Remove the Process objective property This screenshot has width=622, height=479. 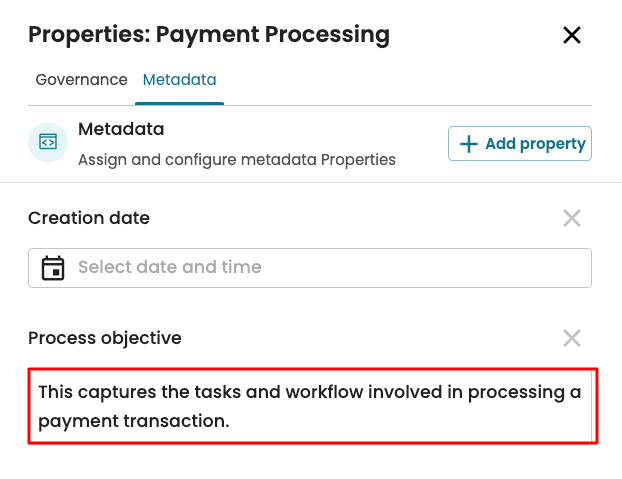click(572, 338)
